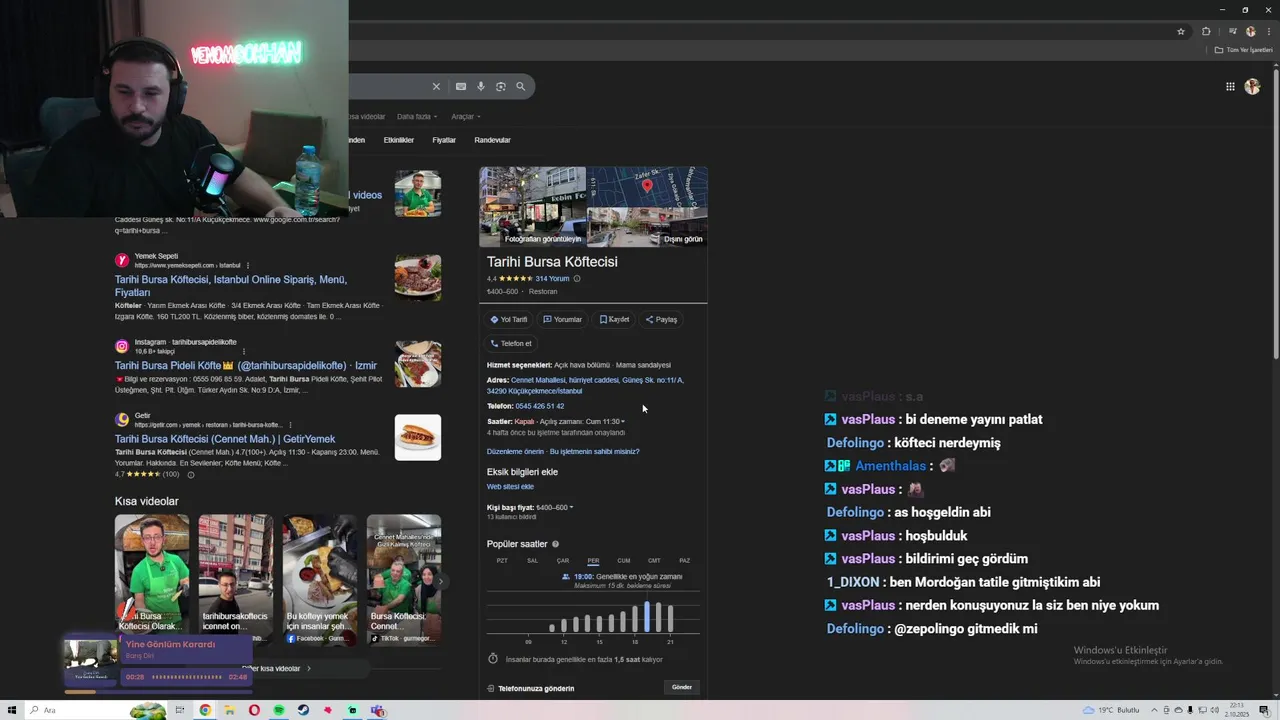1280x720 pixels.
Task: Open the Google account avatar on the page
Action: [1252, 87]
